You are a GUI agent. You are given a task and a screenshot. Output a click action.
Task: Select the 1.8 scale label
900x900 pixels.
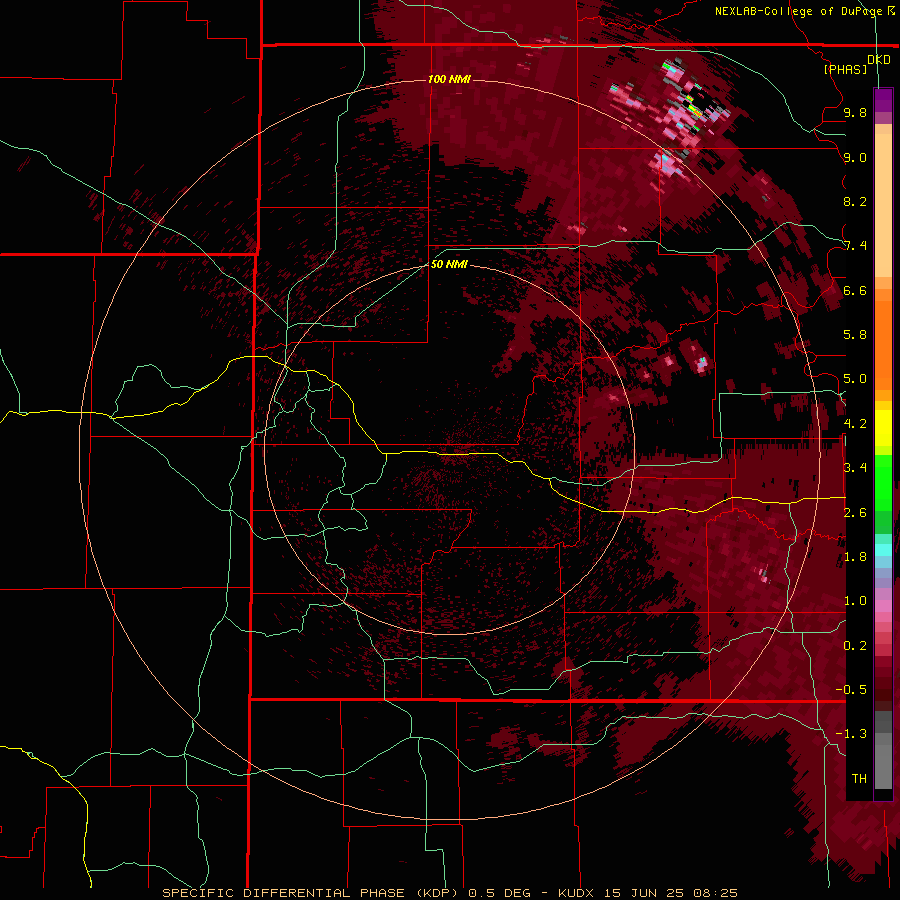[855, 557]
